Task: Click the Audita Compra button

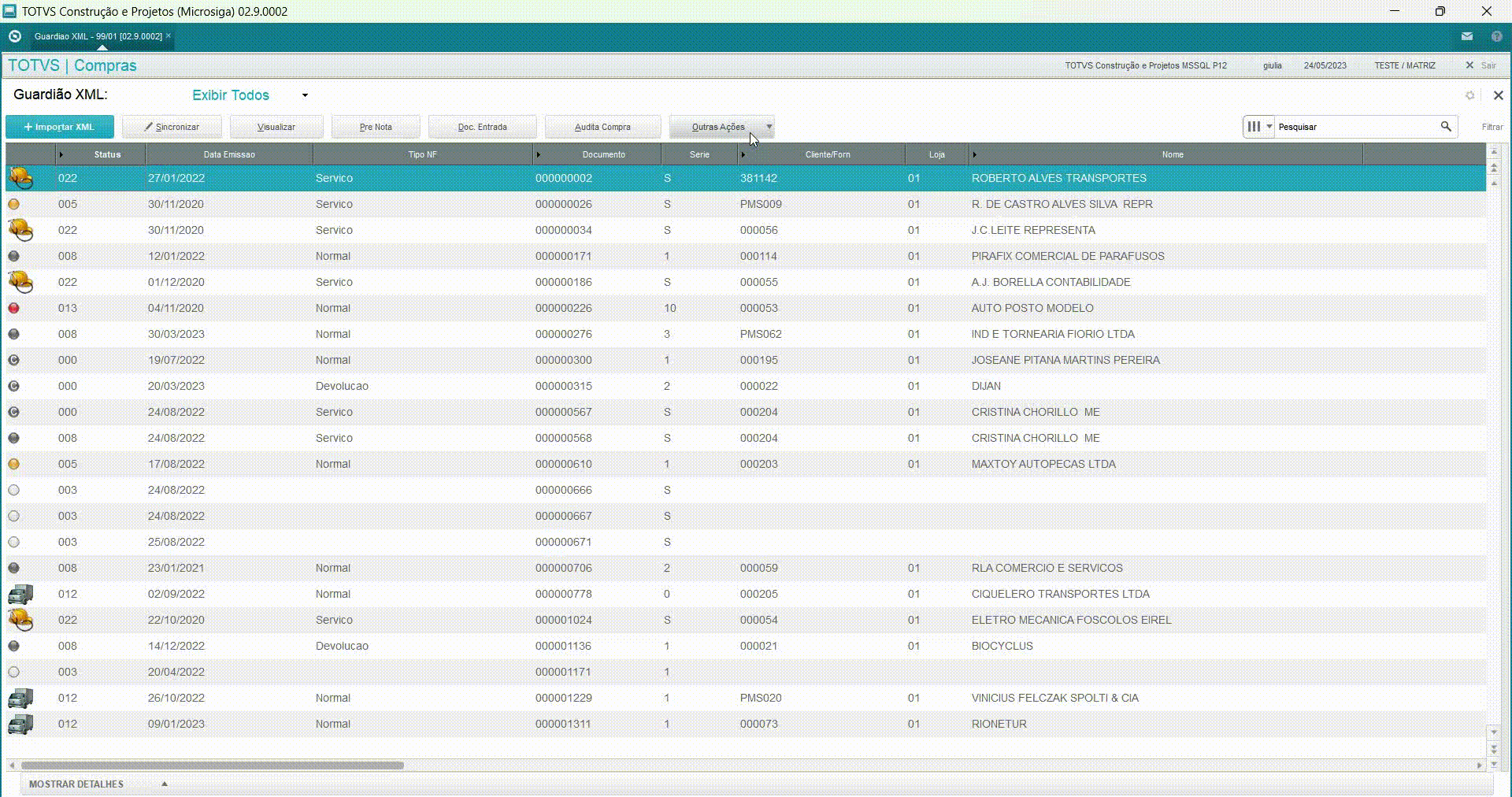Action: point(602,127)
